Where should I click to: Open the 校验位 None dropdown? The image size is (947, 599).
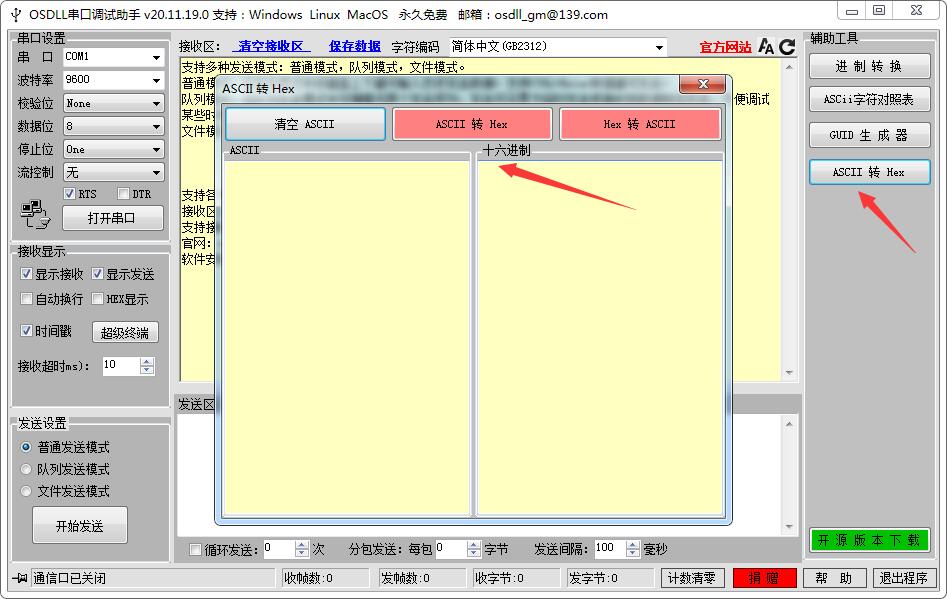(x=114, y=103)
